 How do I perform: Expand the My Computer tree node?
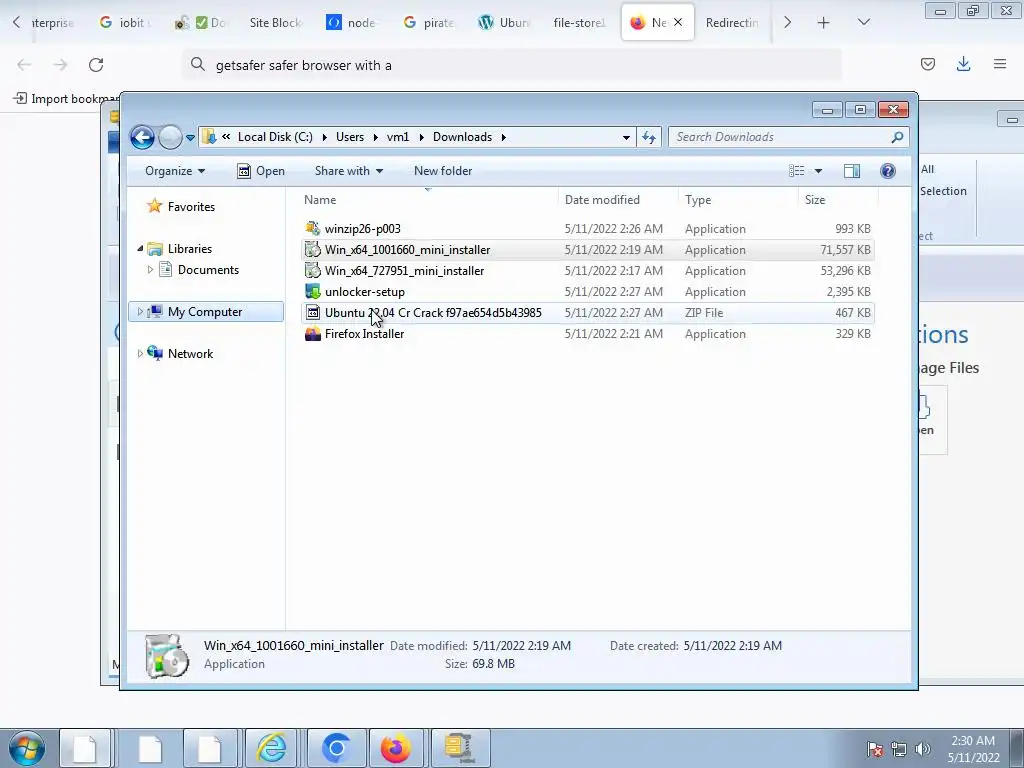(x=140, y=312)
